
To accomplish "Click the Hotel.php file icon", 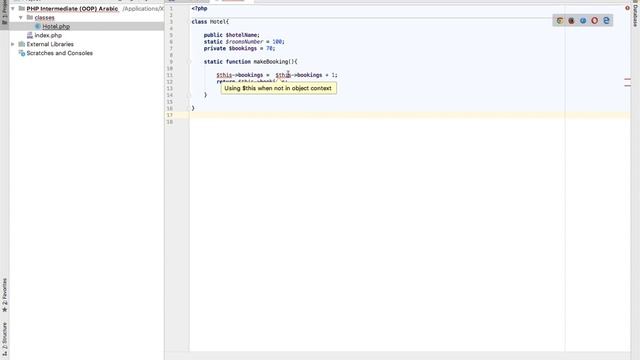I will tap(38, 27).
